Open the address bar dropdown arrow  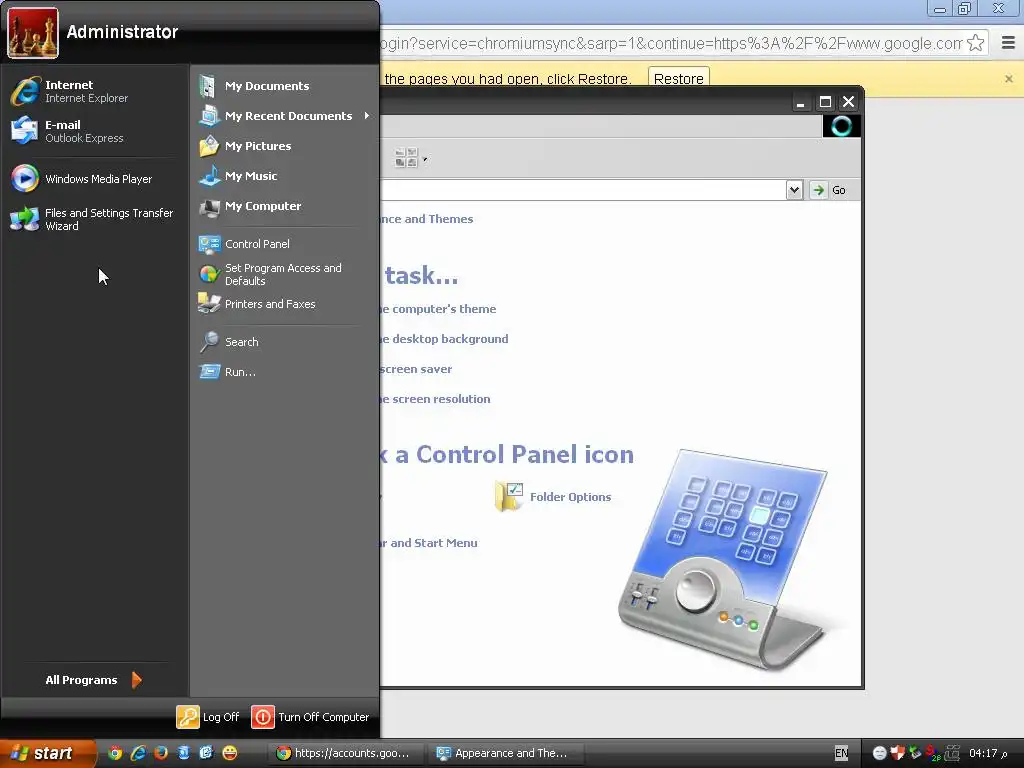pyautogui.click(x=794, y=190)
